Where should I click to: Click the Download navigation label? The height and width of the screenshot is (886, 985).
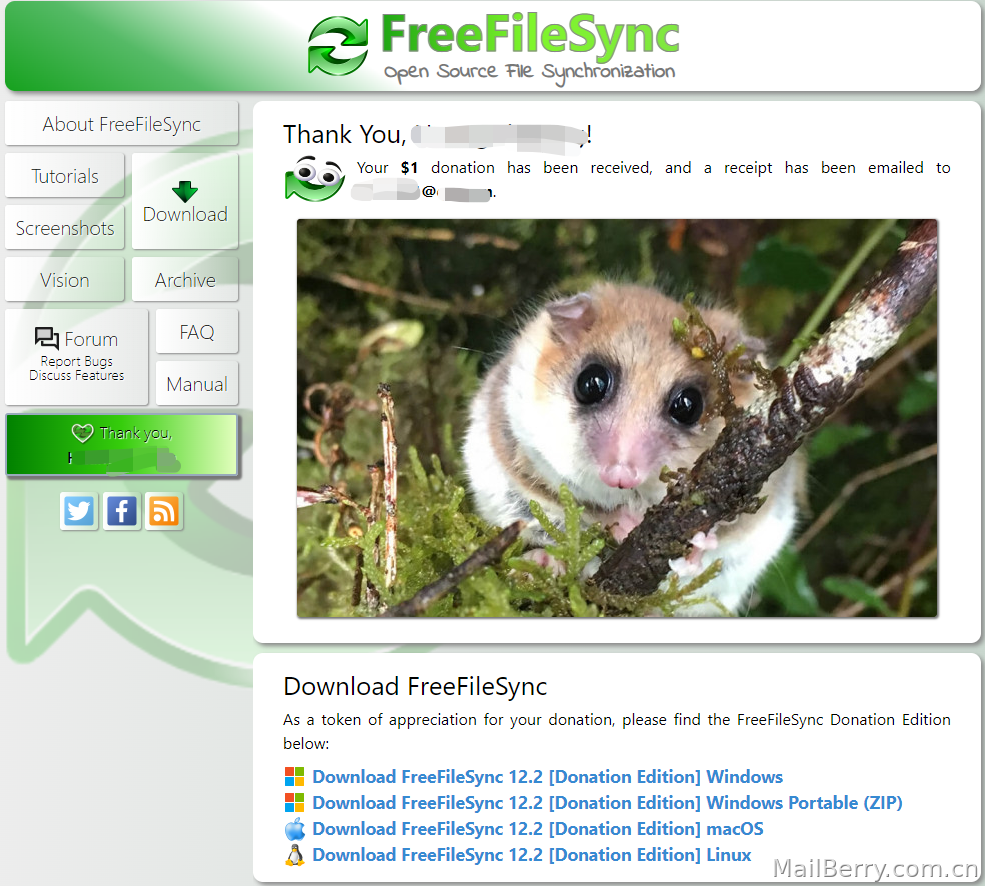click(185, 214)
